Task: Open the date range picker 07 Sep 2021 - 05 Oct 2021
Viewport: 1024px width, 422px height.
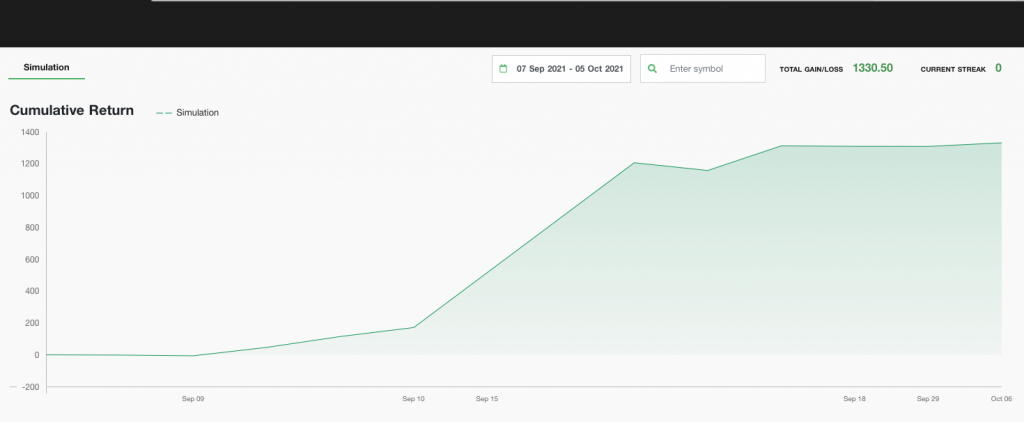Action: point(561,69)
